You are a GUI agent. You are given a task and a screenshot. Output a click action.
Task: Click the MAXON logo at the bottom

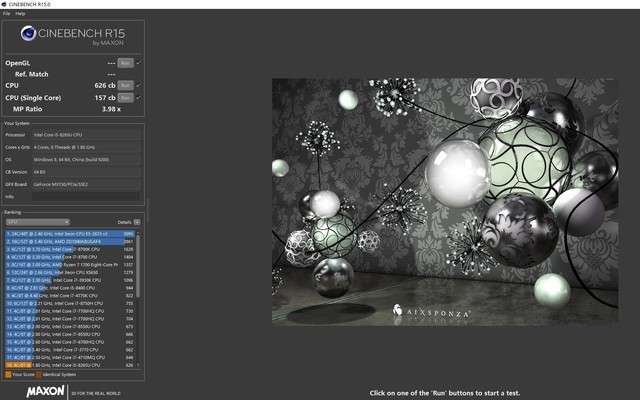coord(45,391)
